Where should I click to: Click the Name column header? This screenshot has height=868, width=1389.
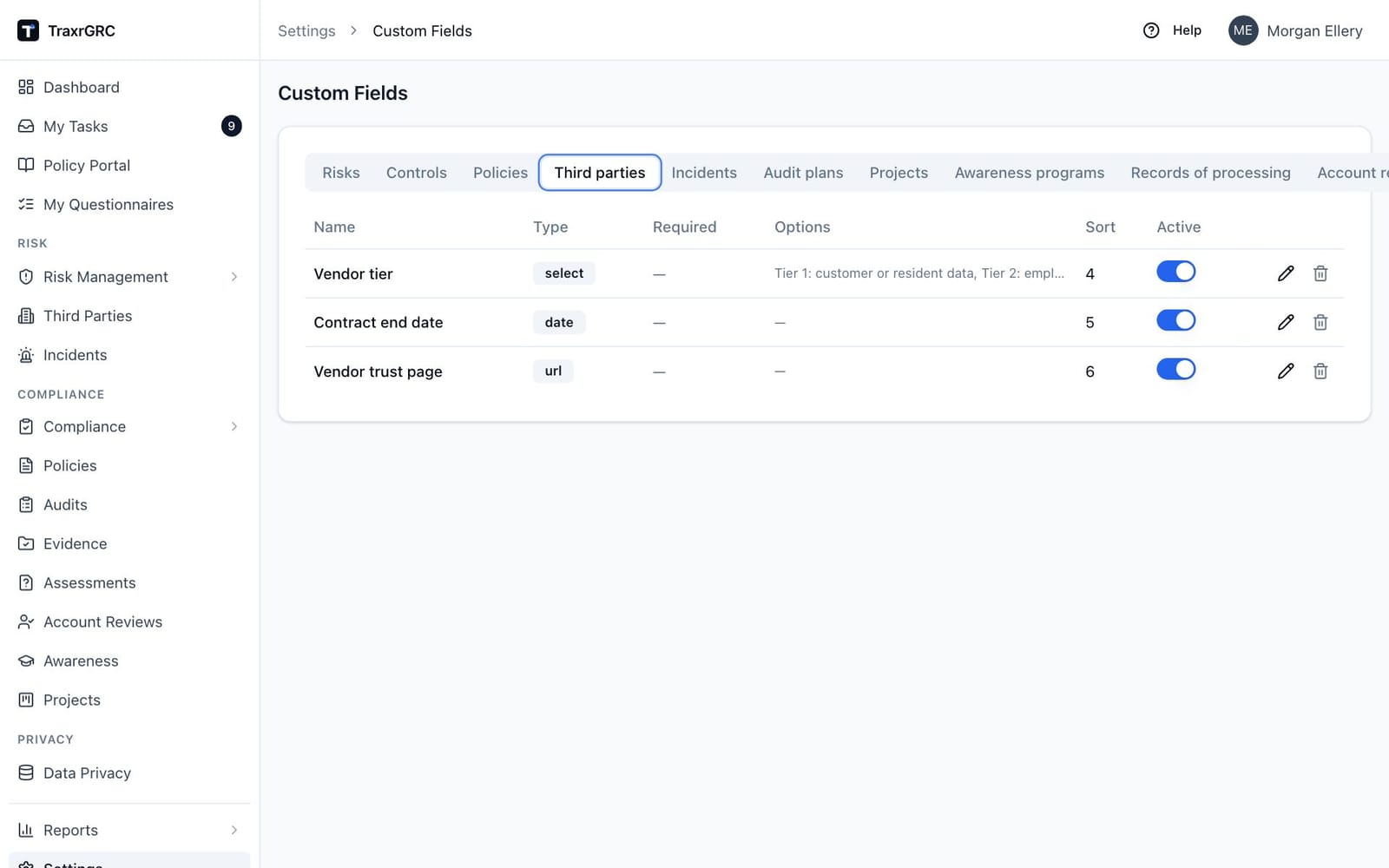[x=334, y=227]
